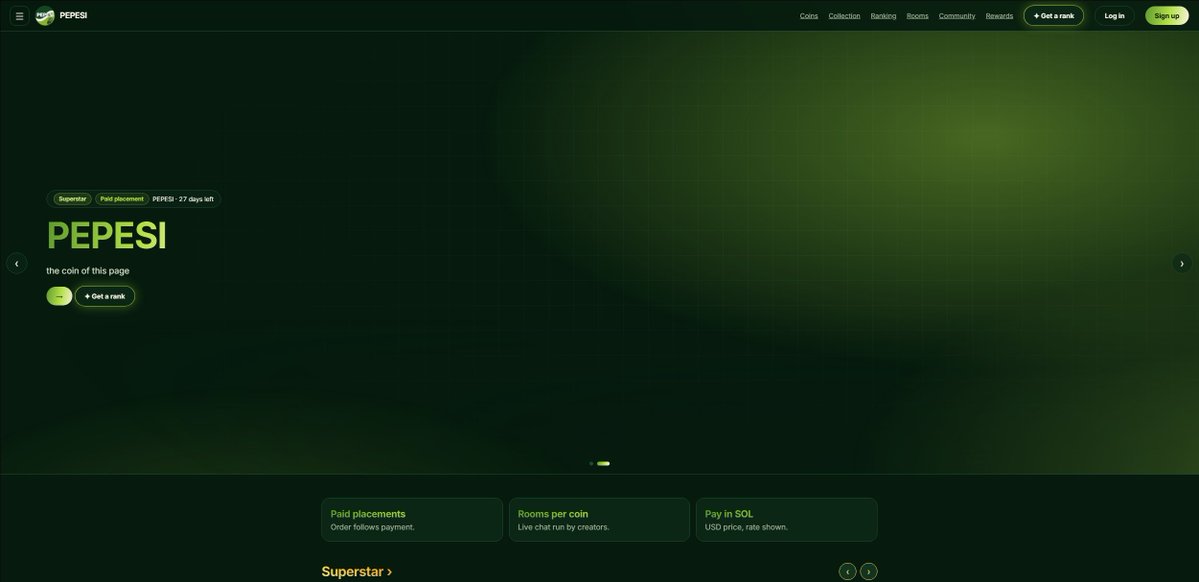Click the Pay in SOL info card

787,520
